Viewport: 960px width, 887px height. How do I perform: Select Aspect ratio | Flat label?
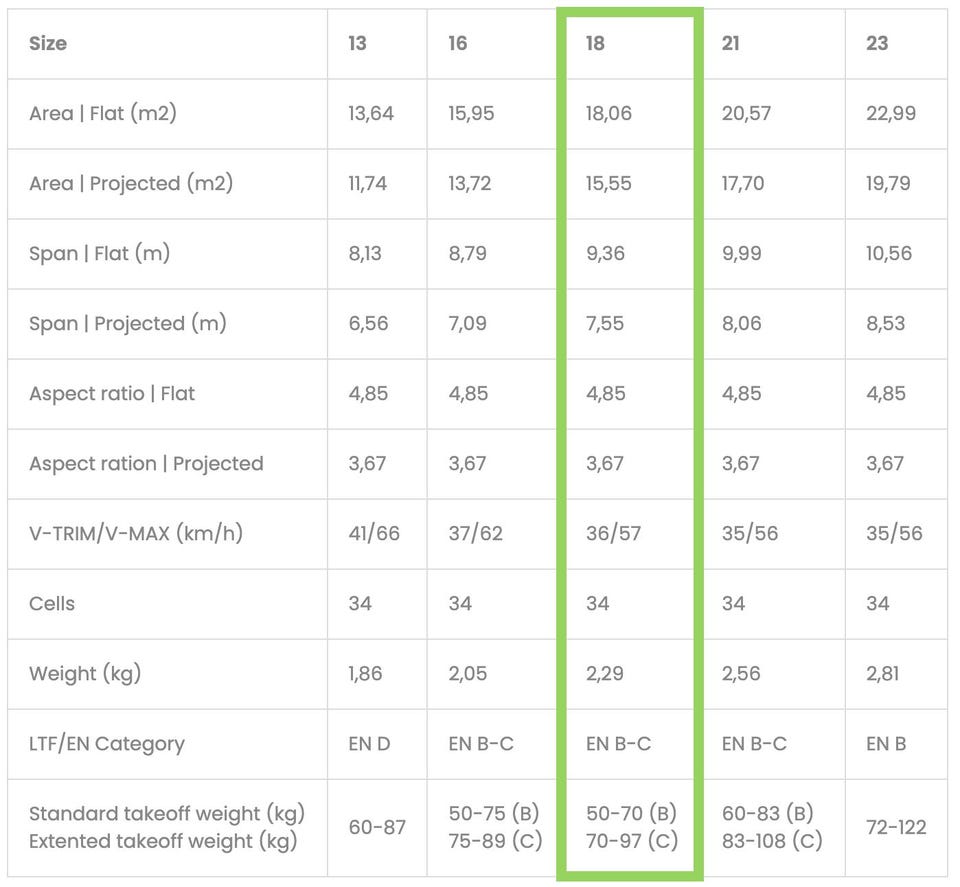pos(111,394)
